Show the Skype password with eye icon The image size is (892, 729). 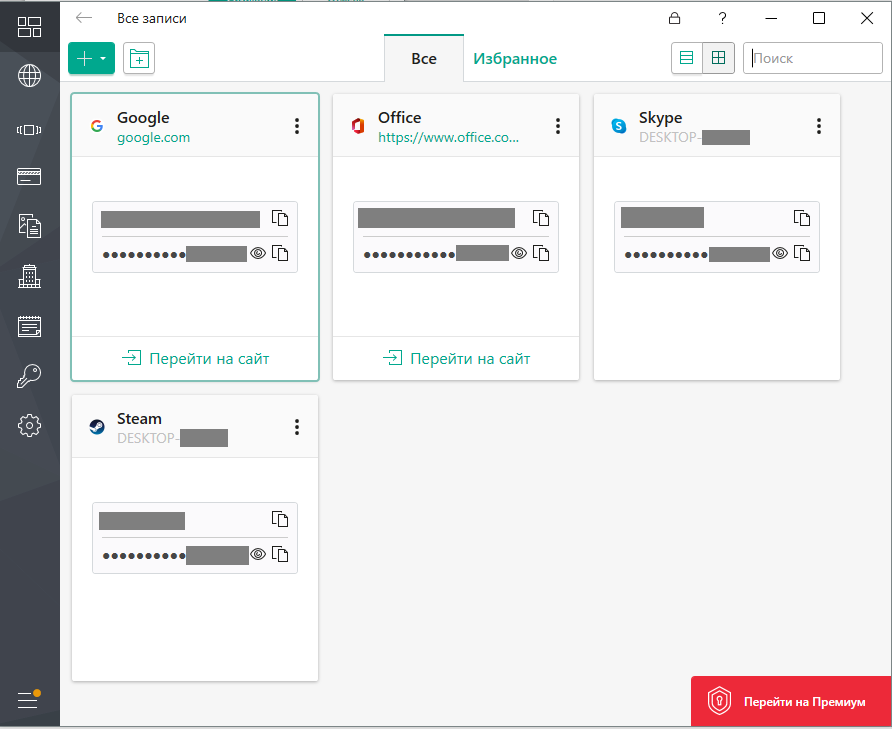[780, 253]
